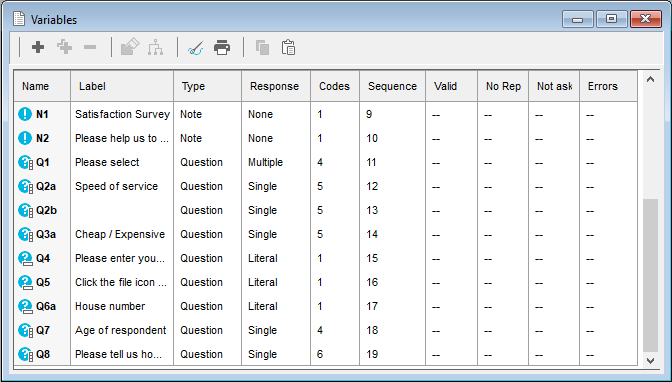Click the literal question icon beside Q4
The width and height of the screenshot is (672, 382).
pos(26,259)
